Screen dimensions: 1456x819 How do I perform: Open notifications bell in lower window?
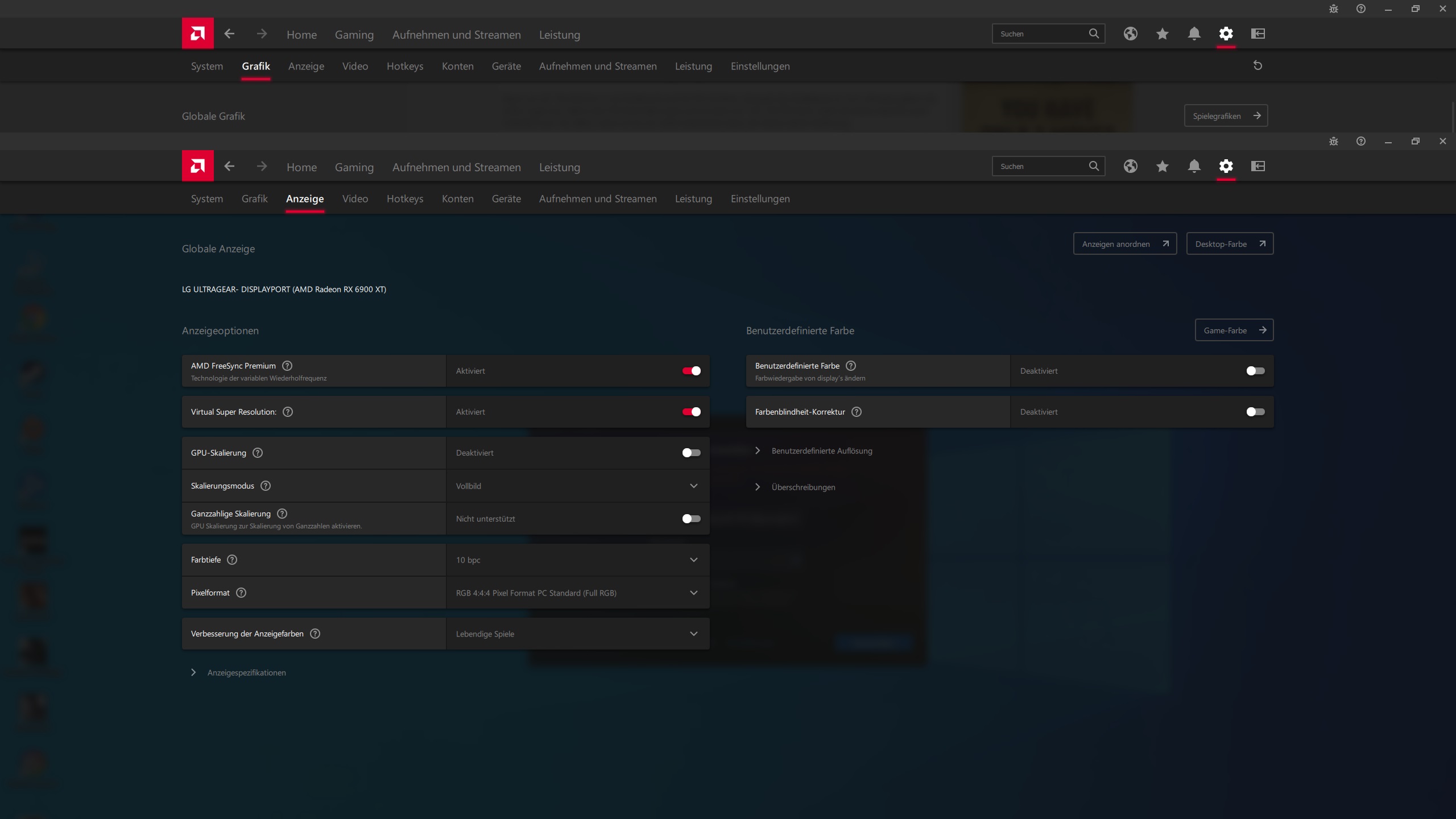tap(1194, 166)
